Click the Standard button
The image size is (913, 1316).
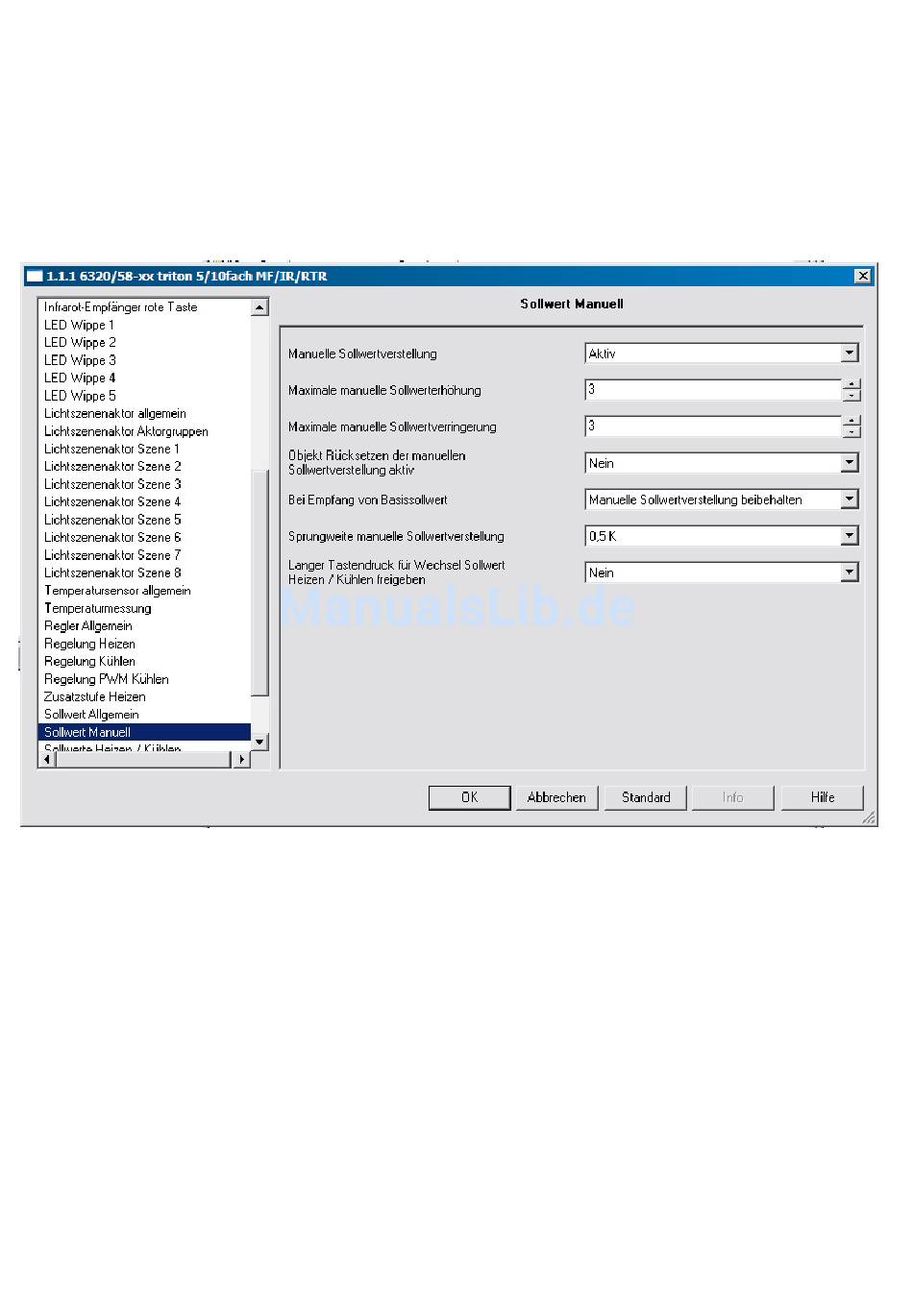[x=646, y=797]
